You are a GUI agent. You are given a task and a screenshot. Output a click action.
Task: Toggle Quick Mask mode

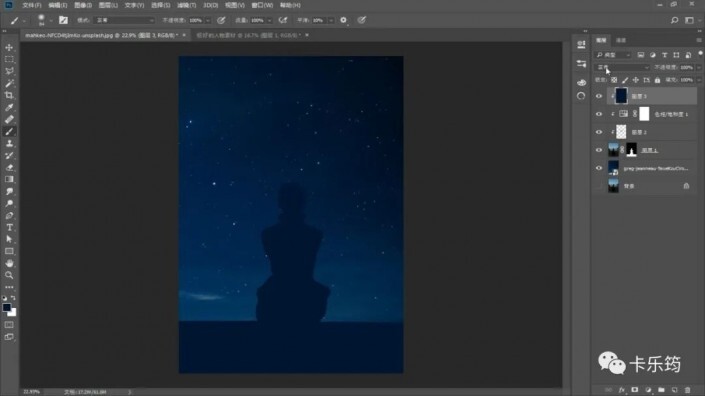tap(9, 325)
